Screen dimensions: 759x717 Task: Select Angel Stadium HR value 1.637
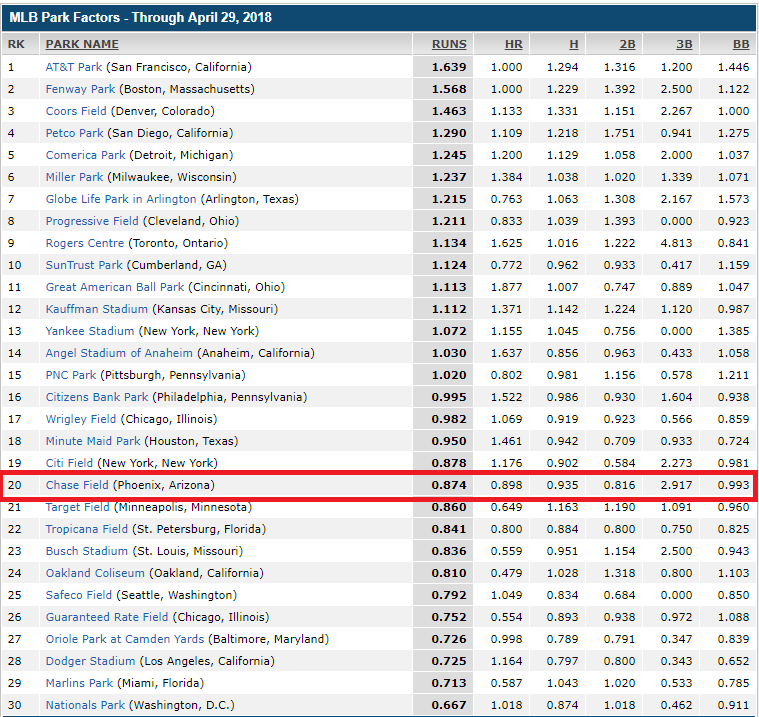click(506, 353)
